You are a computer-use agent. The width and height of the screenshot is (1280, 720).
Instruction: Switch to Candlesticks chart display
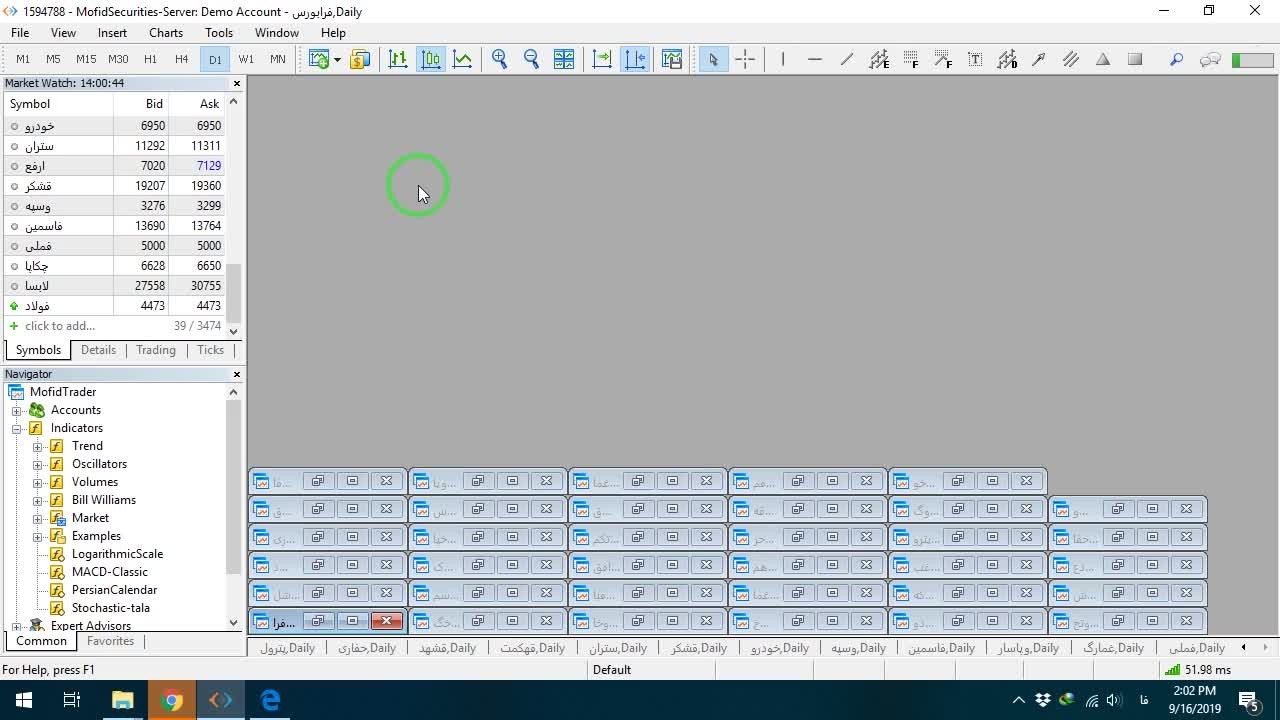[x=431, y=59]
